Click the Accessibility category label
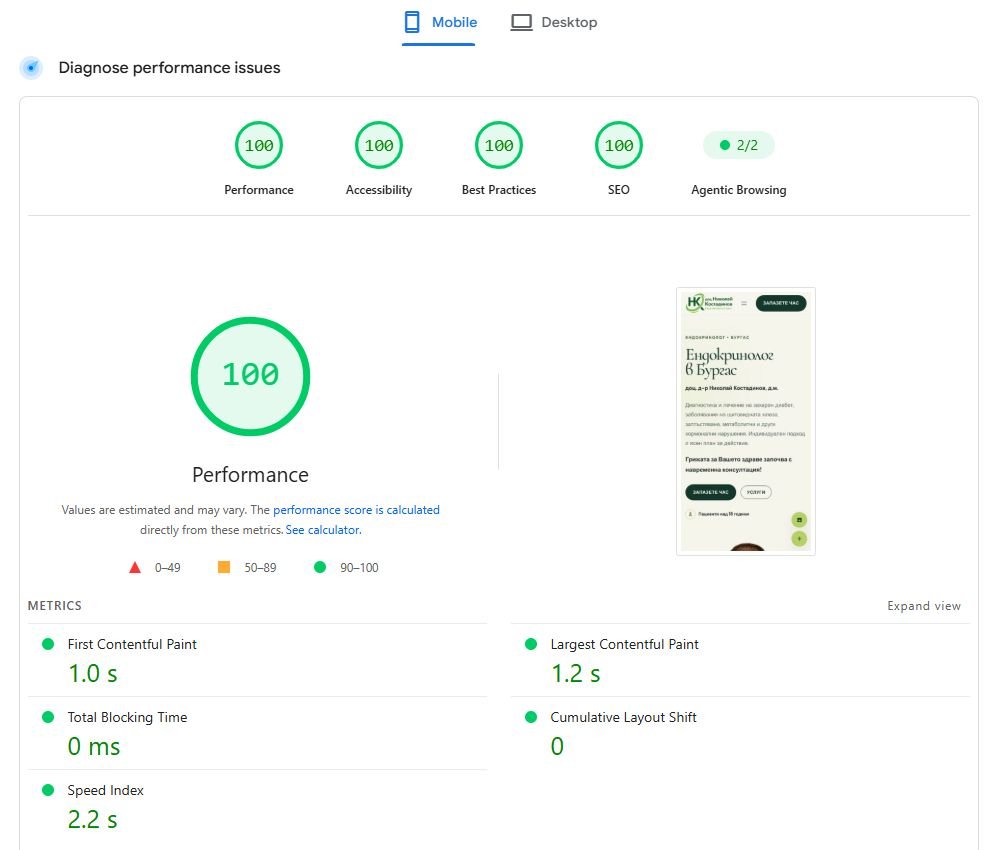 (379, 190)
